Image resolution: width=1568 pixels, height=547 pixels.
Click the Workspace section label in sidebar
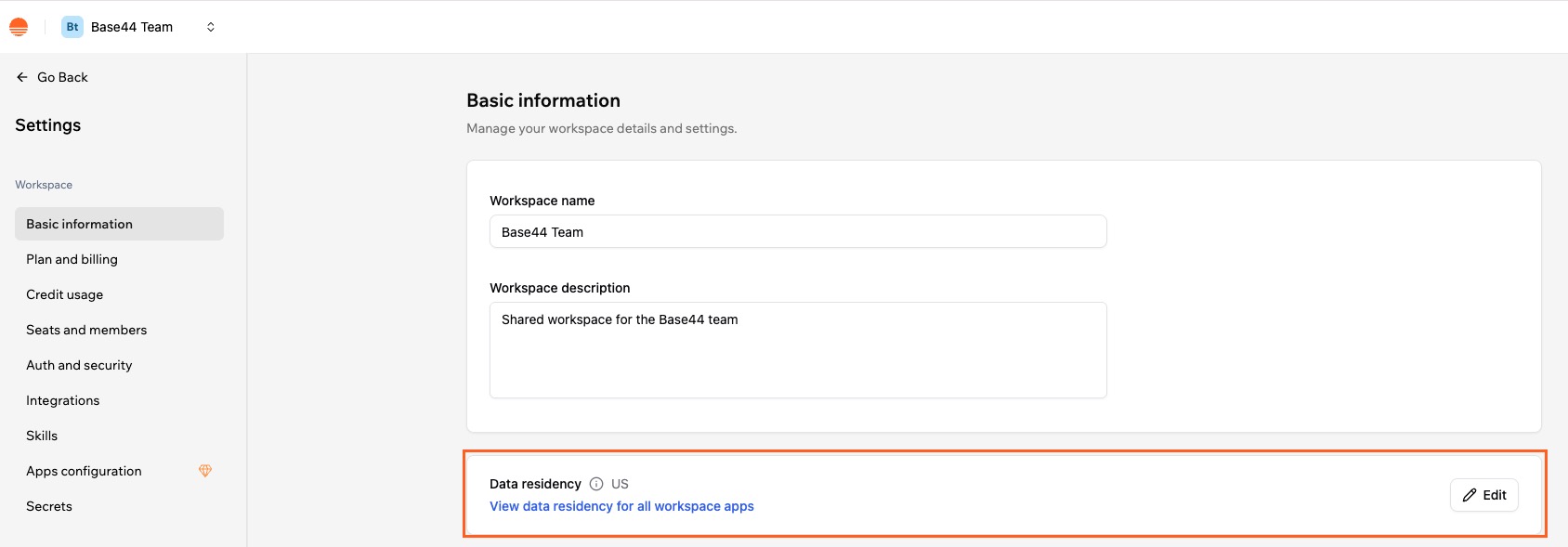(x=44, y=185)
